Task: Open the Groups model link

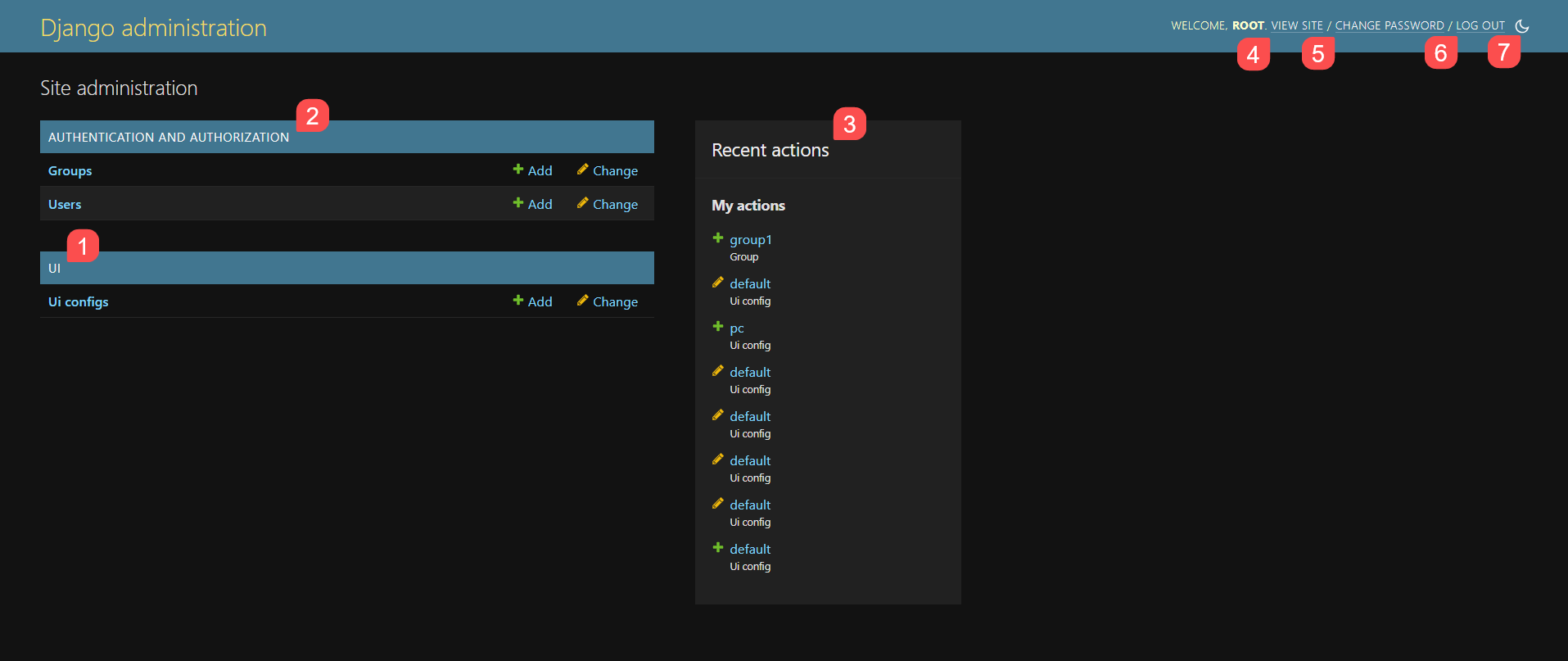Action: coord(70,170)
